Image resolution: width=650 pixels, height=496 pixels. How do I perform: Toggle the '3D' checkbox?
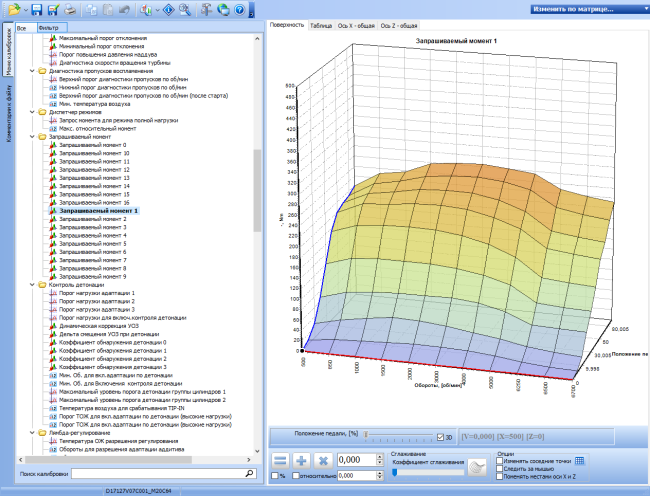pos(440,437)
